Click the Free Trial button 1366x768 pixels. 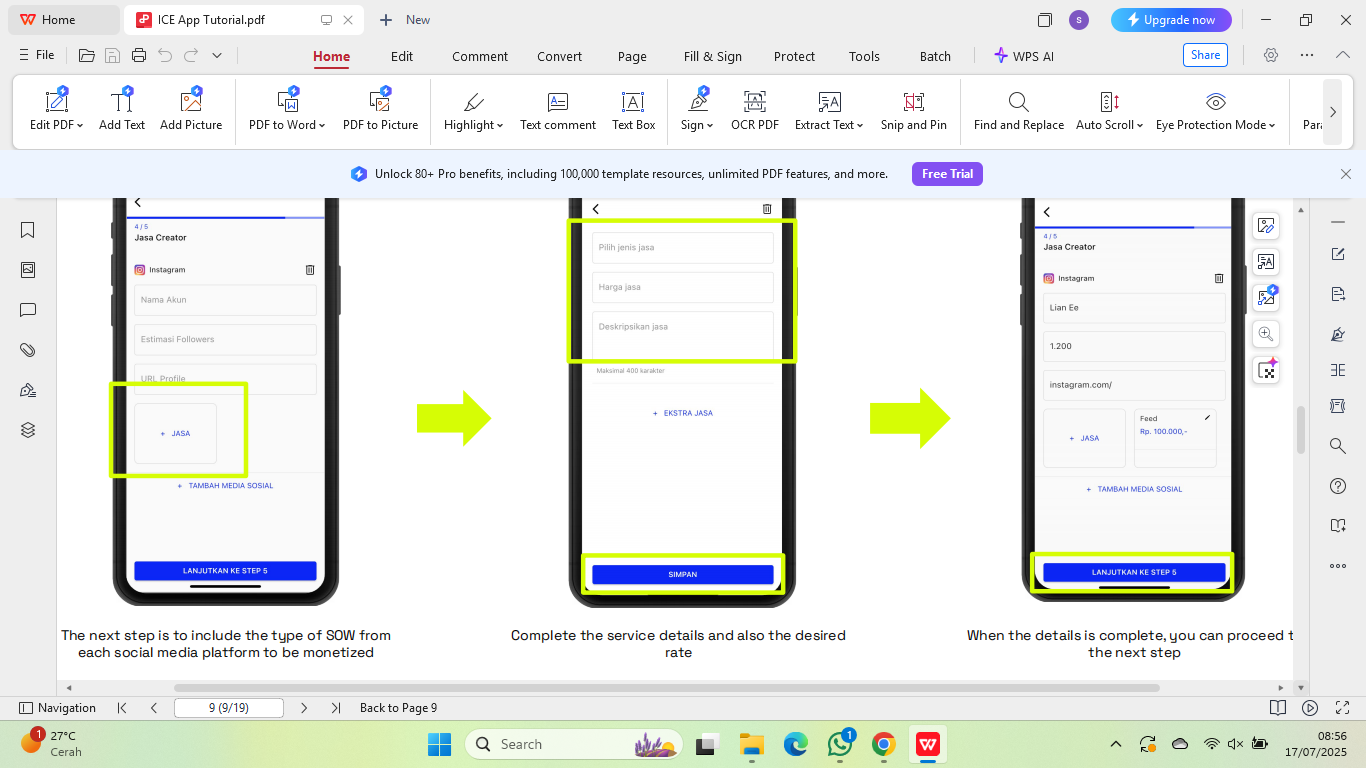[947, 174]
